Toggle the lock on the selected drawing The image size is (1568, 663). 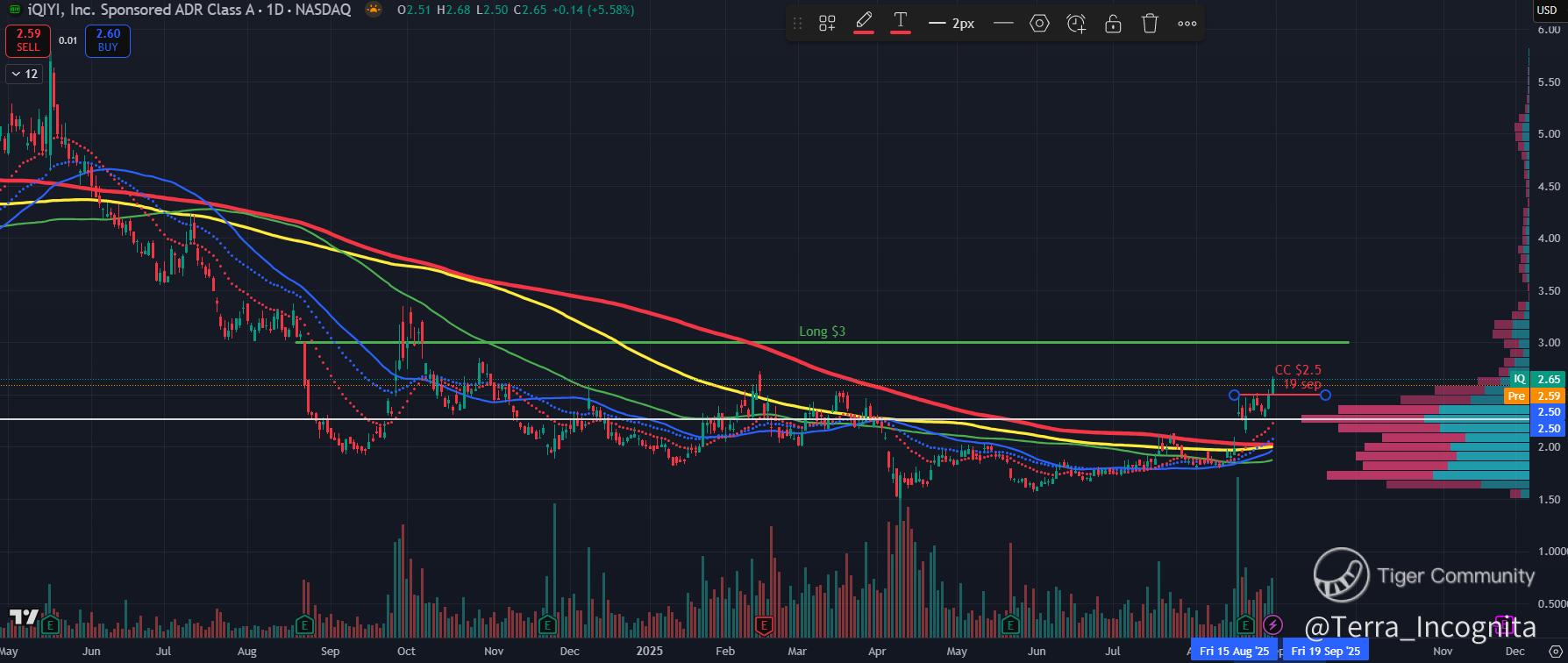coord(1113,24)
